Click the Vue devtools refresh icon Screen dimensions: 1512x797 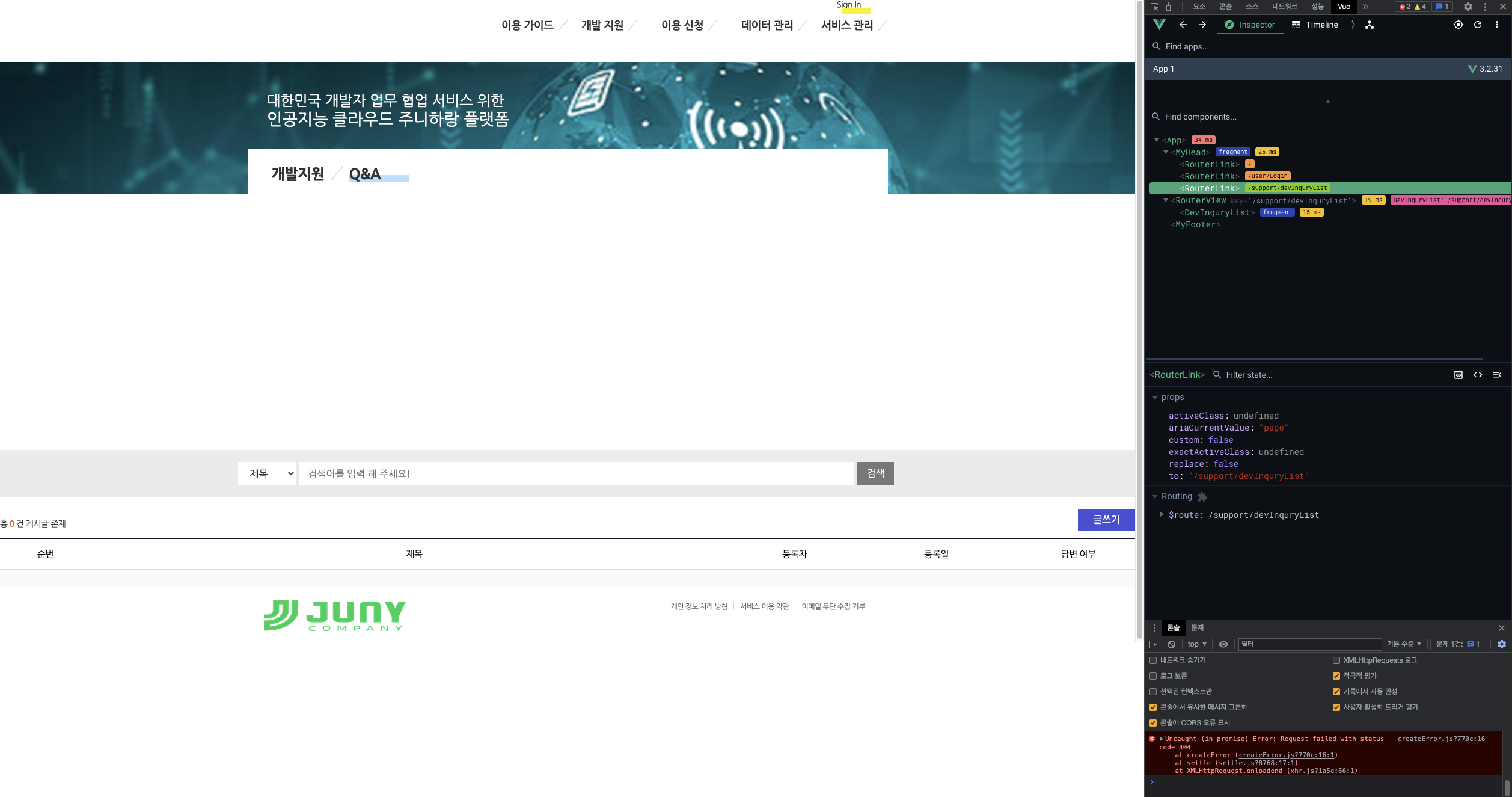tap(1478, 25)
